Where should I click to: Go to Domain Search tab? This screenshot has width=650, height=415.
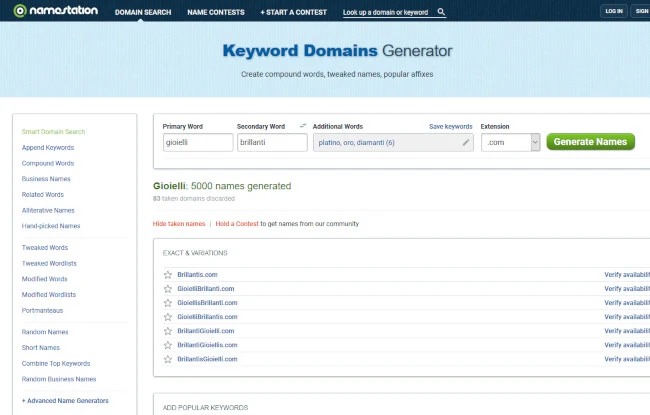click(x=142, y=12)
